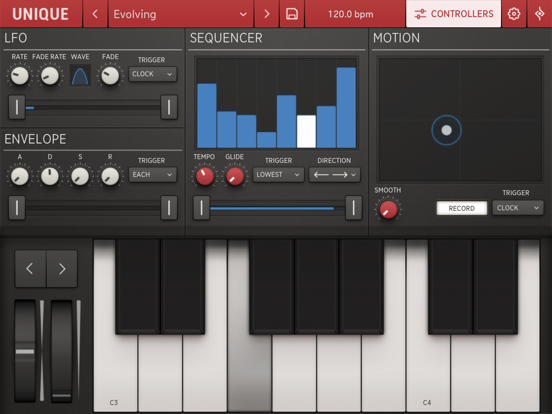Click the MIDI diamond icon at the top right
Image resolution: width=552 pixels, height=414 pixels.
539,14
